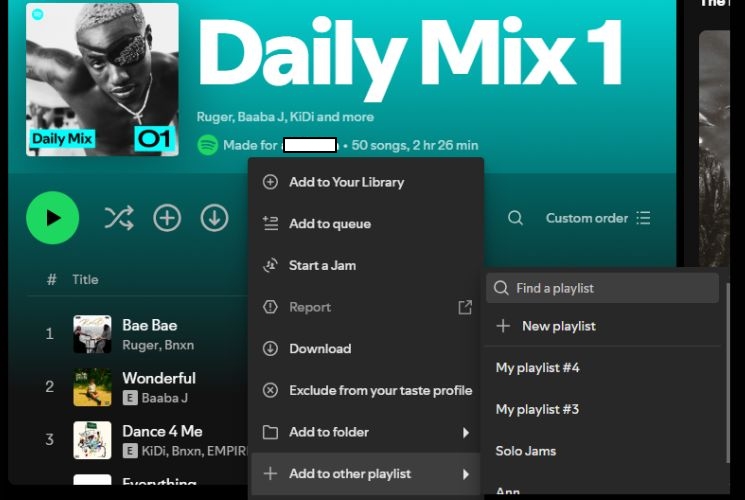
Task: Open the Custom order sort dropdown
Action: click(x=598, y=218)
